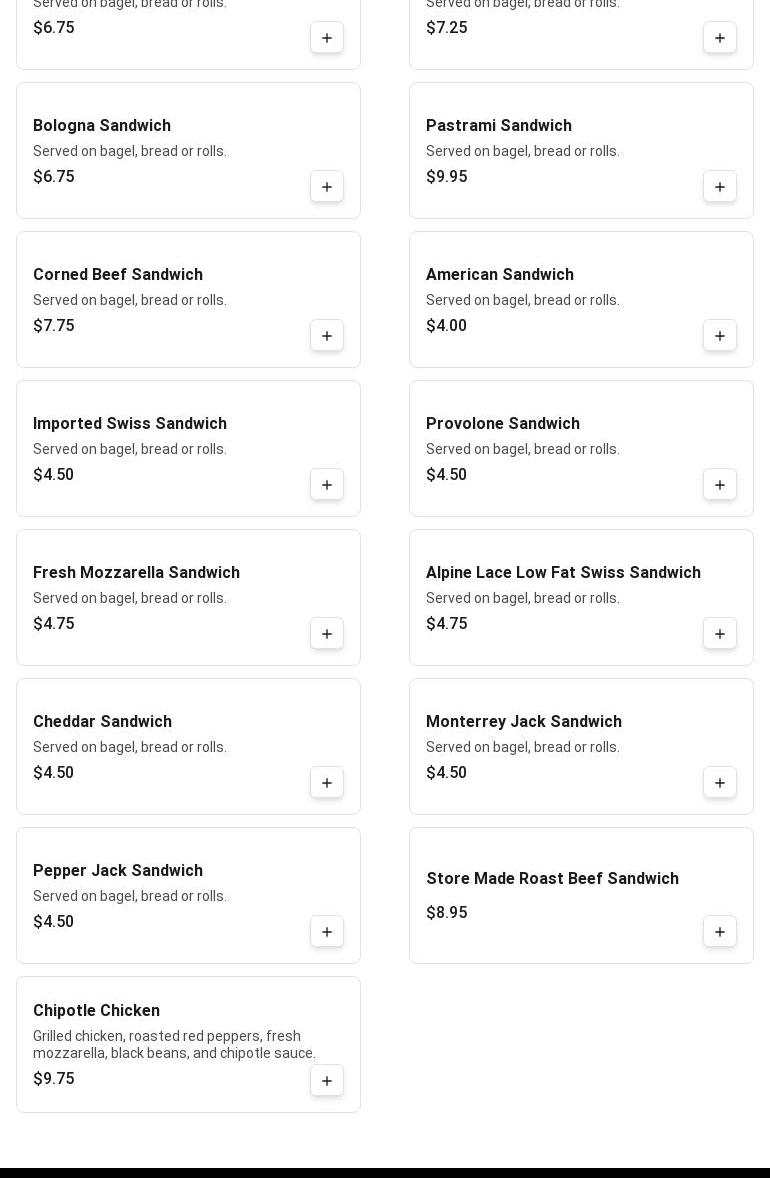Add Fresh Mozzarella Sandwich to cart

click(327, 634)
